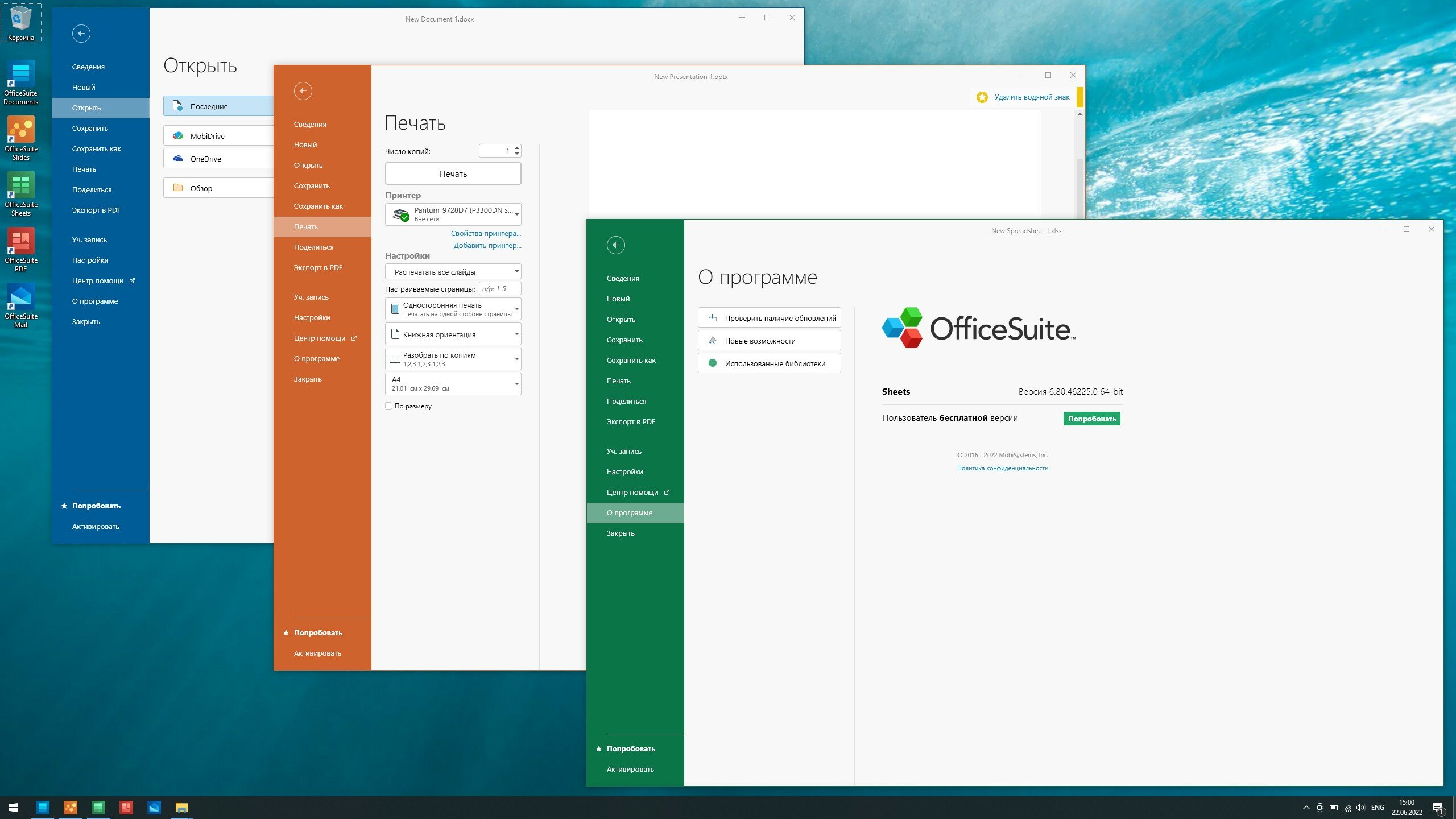The image size is (1456, 819).
Task: Click the volume icon in system tray
Action: tap(1360, 808)
